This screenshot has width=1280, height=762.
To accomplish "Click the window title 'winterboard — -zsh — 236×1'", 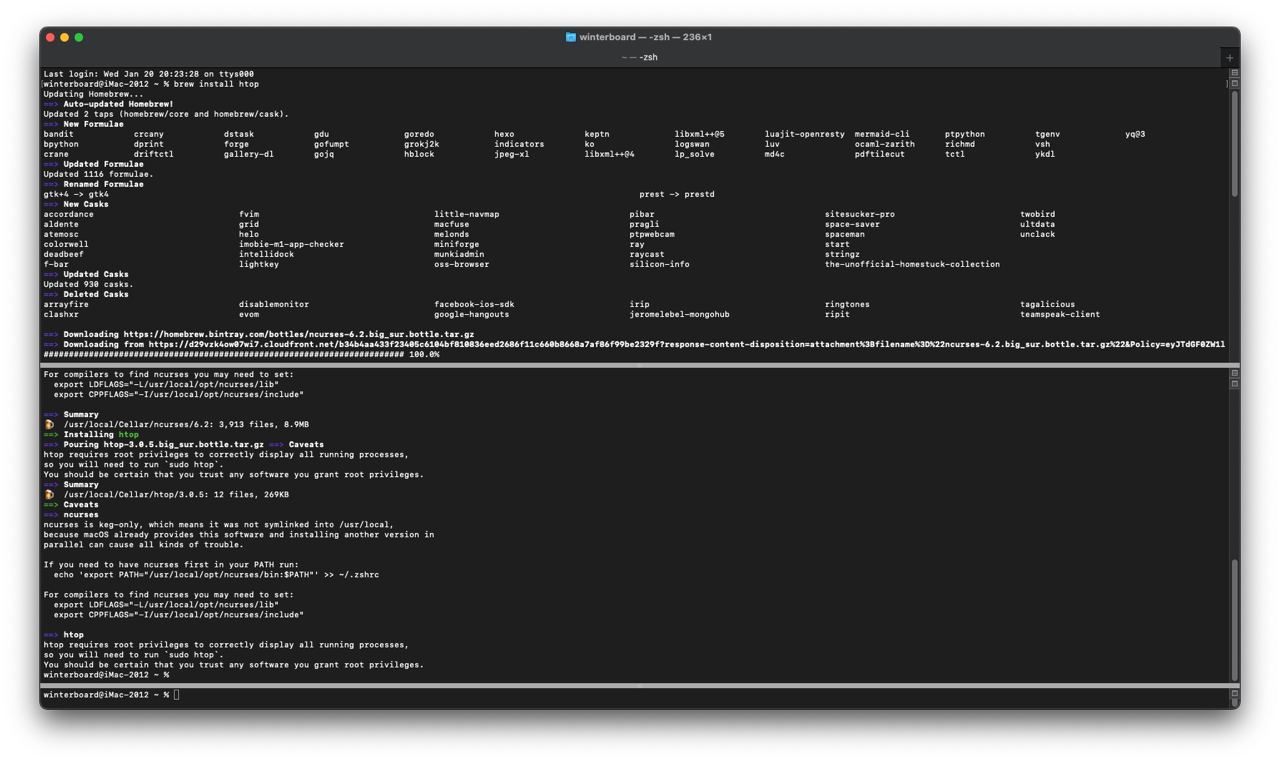I will click(646, 37).
